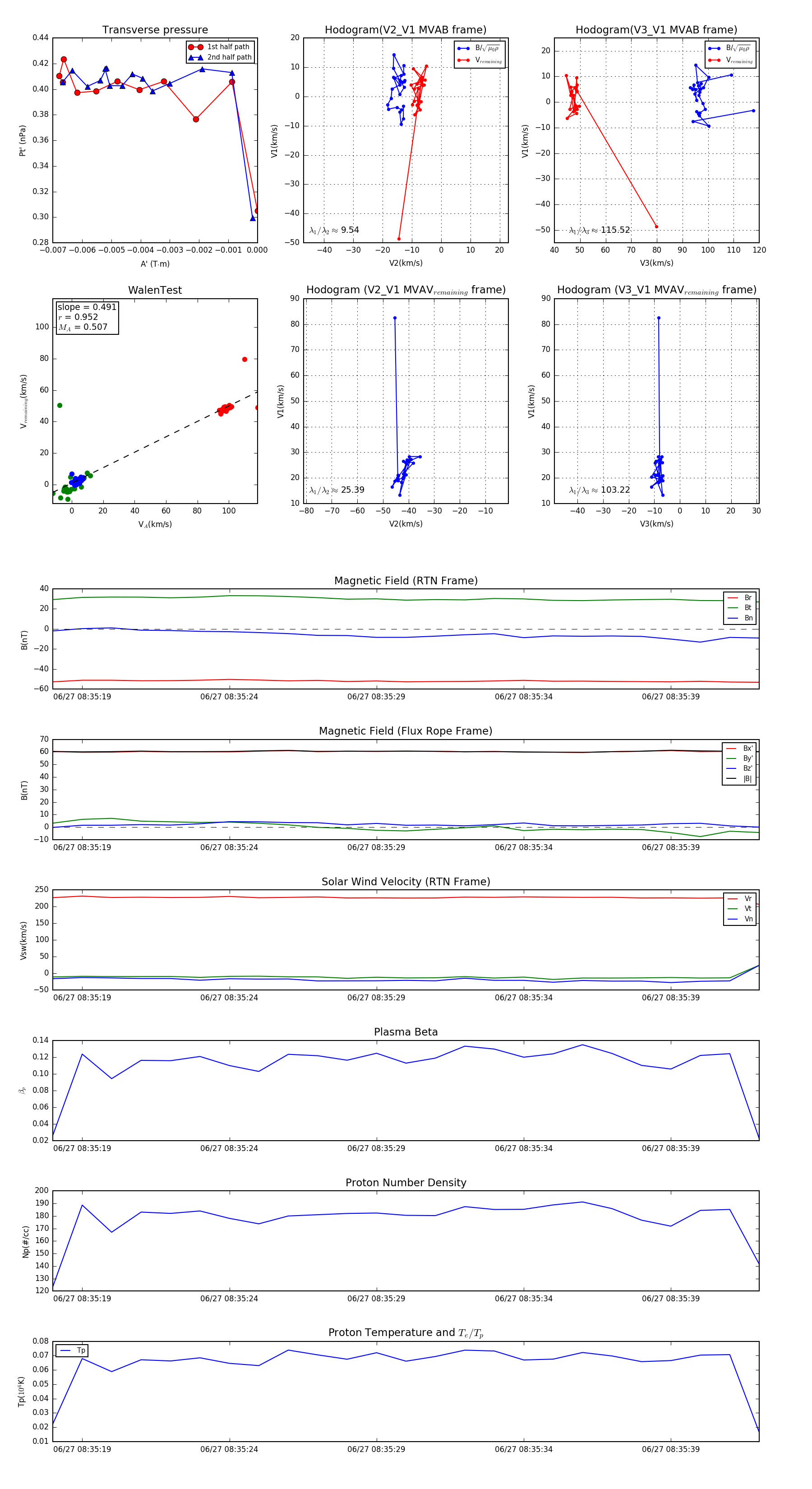Select the isolated green point near 50 km/s in WalenTest
Viewport: 812px width, 1489px height.
tap(60, 406)
